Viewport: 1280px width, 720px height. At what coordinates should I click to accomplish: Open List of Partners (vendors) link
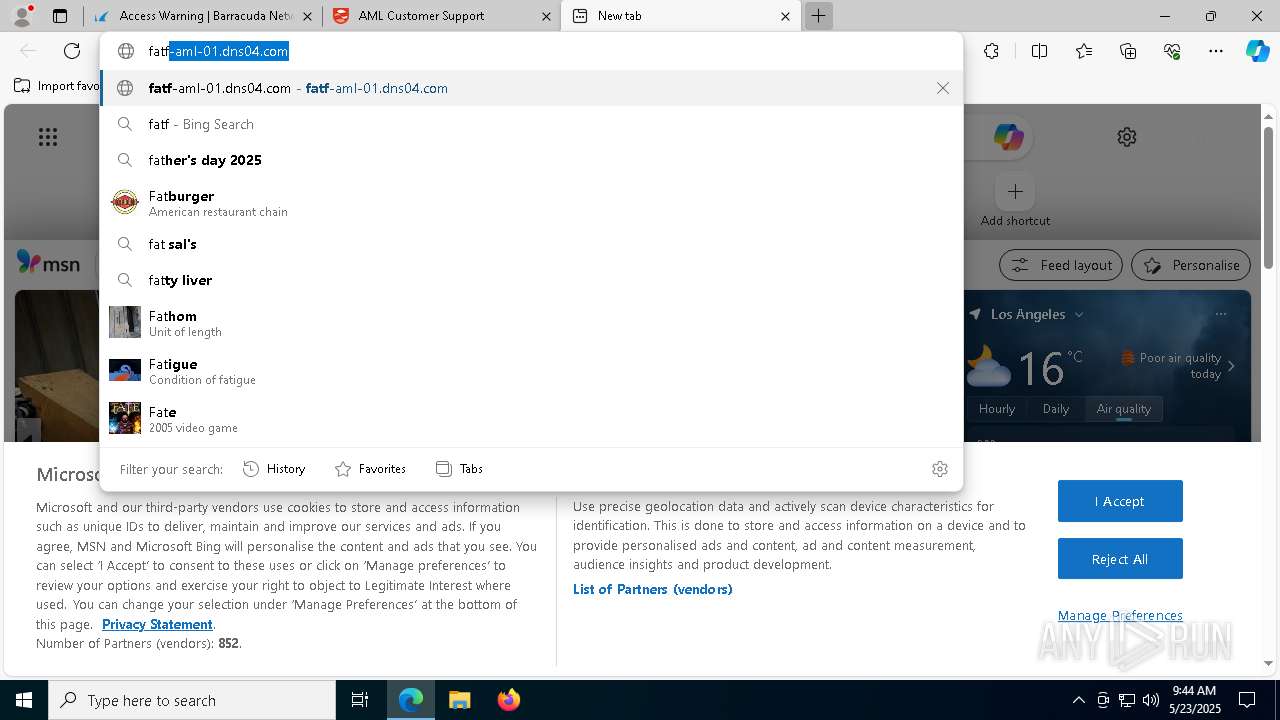(x=653, y=589)
